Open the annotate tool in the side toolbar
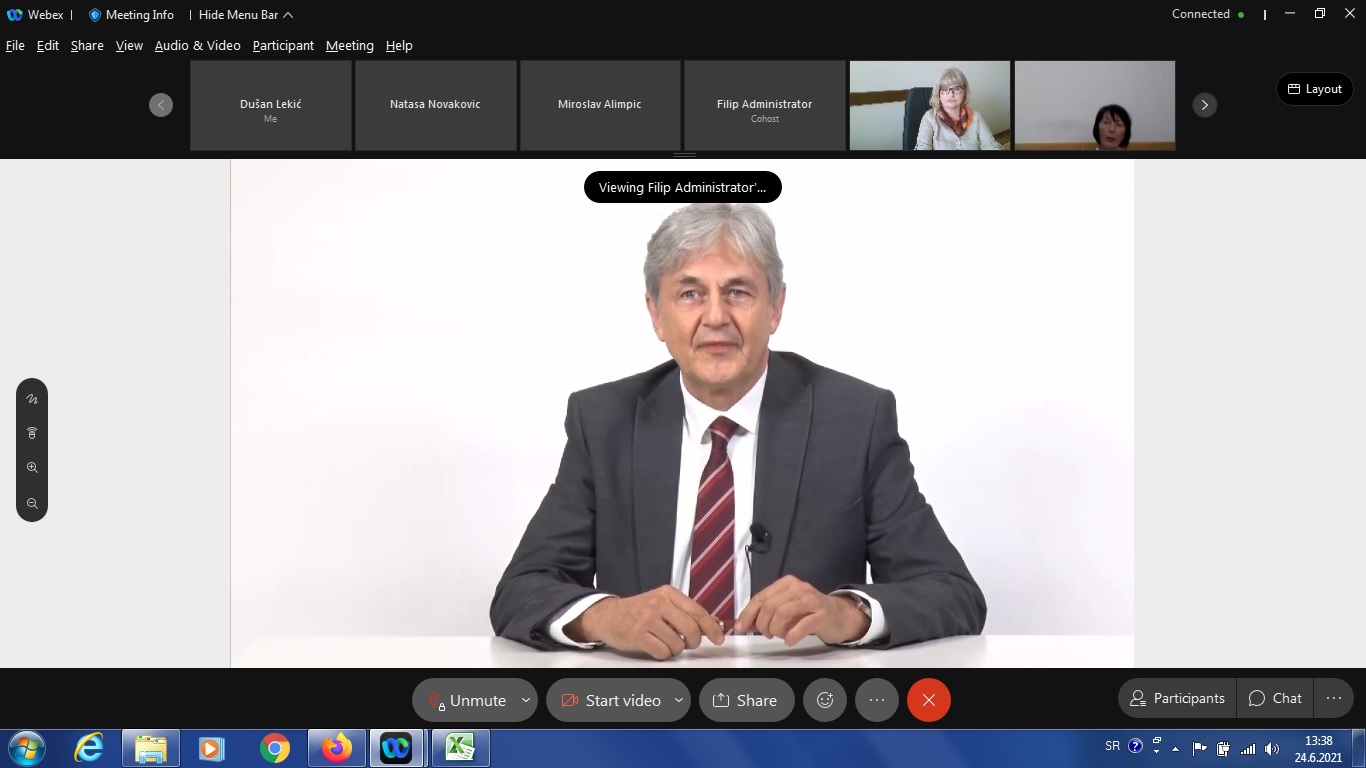1366x768 pixels. [x=32, y=398]
